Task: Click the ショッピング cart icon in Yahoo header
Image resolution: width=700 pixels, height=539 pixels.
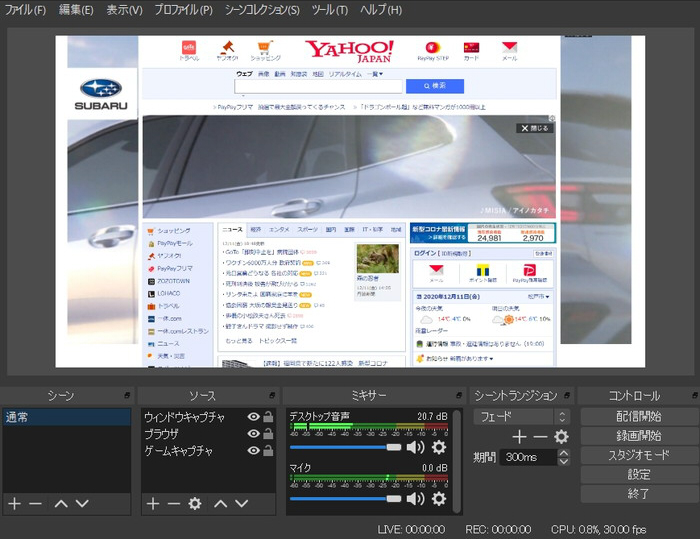Action: coord(265,50)
